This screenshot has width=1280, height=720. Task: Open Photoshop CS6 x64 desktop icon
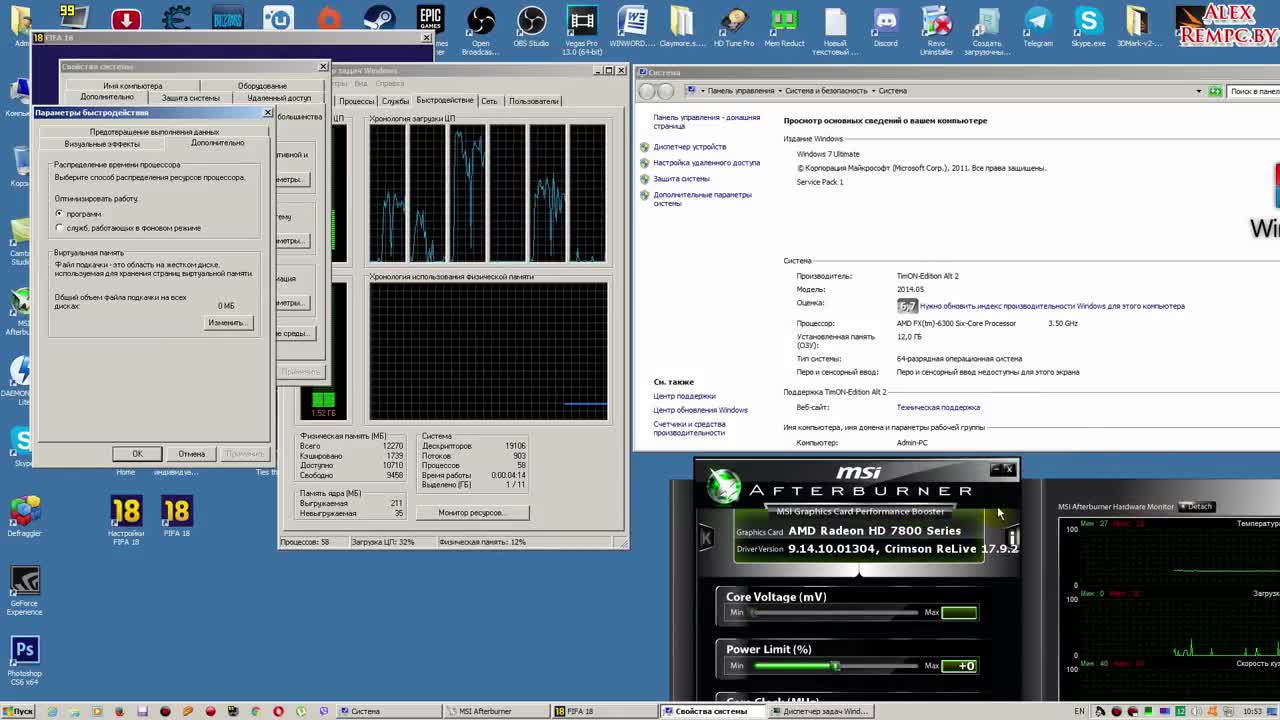tap(25, 660)
